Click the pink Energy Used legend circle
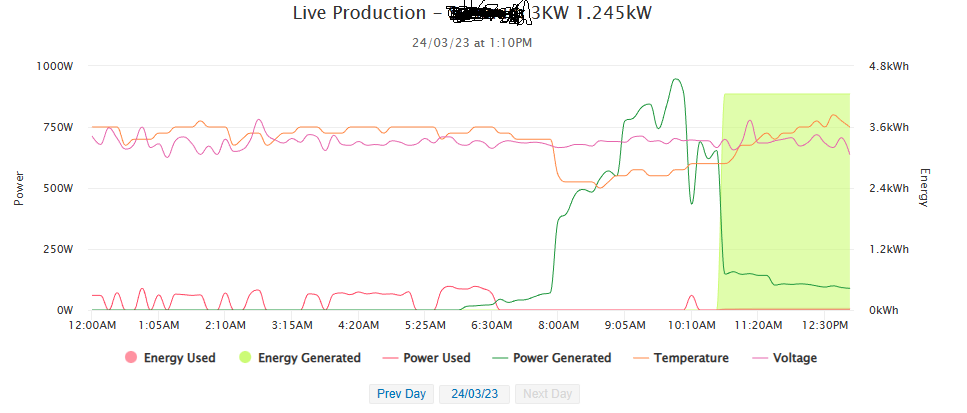The height and width of the screenshot is (413, 967). click(x=130, y=358)
